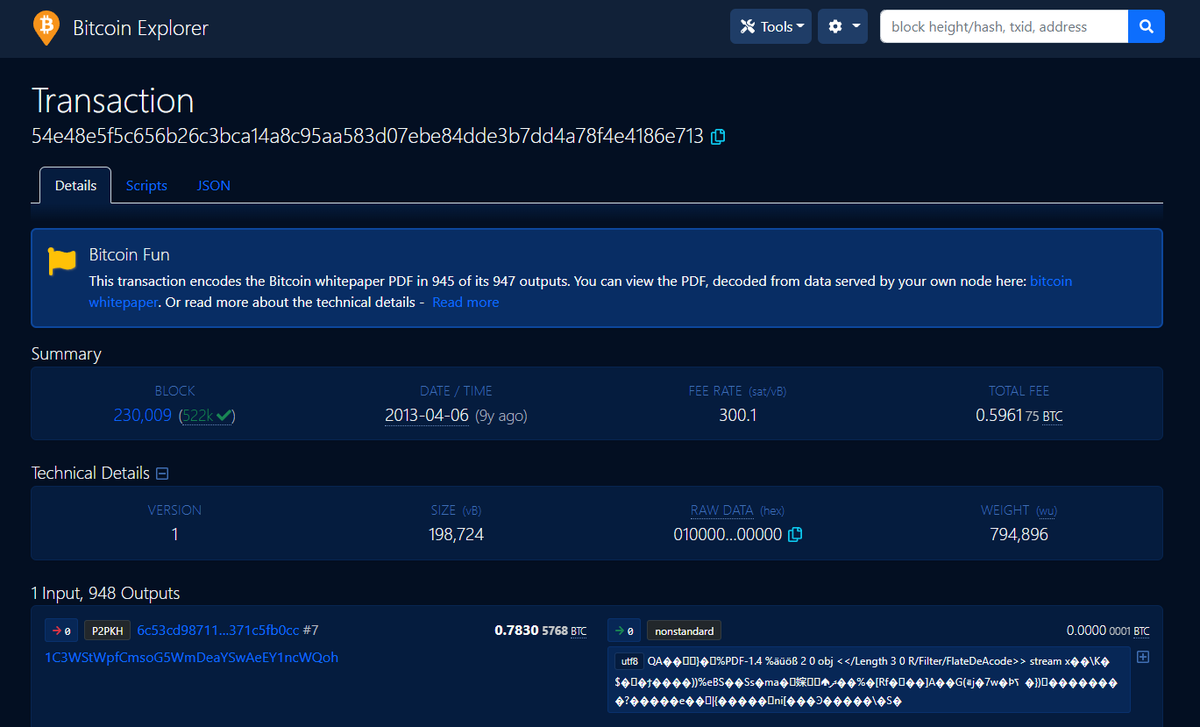Click the 2013-04-06 date value
The width and height of the screenshot is (1200, 727).
[x=427, y=415]
